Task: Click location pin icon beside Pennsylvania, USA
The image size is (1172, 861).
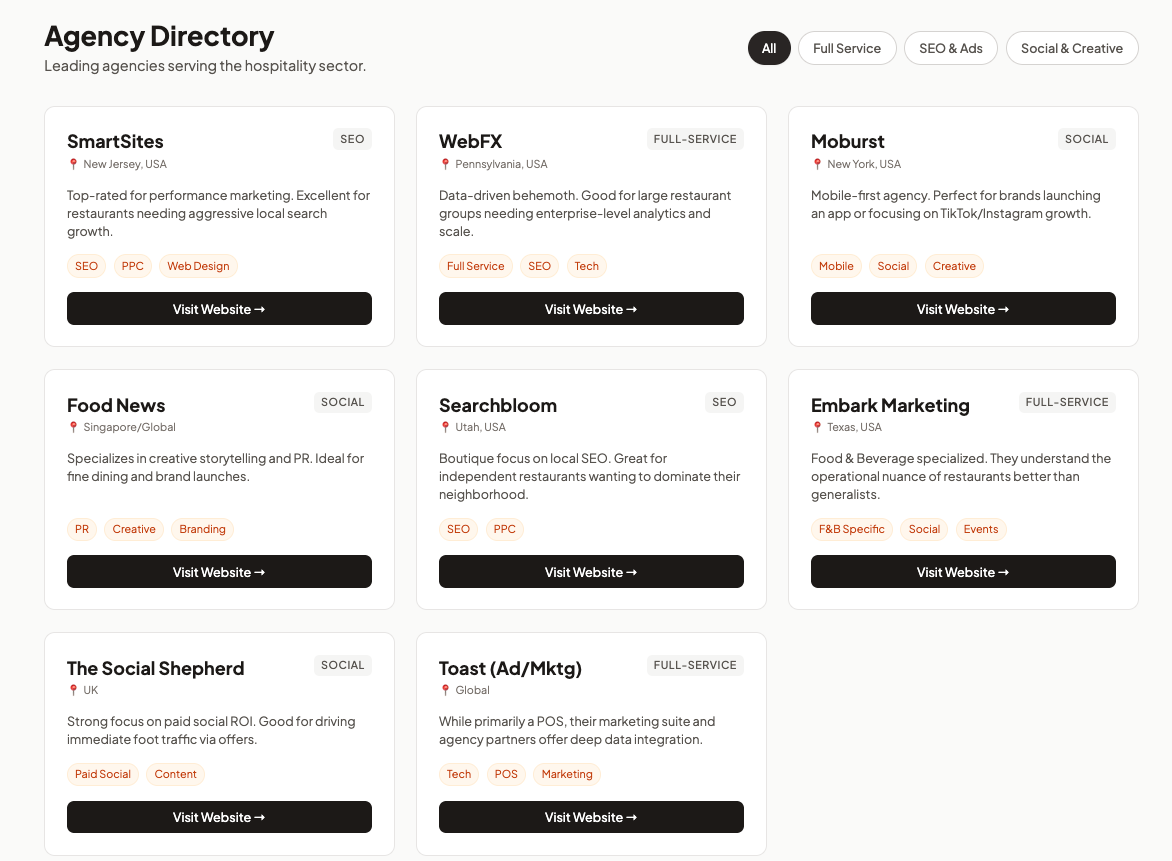Action: click(445, 164)
